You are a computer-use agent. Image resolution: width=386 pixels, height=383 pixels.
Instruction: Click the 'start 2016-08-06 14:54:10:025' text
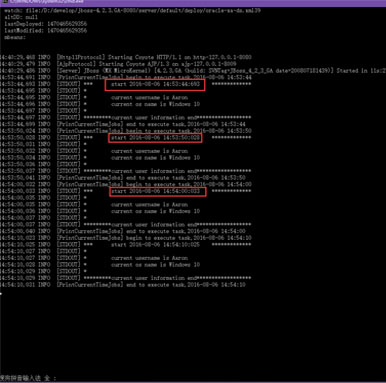pos(155,245)
